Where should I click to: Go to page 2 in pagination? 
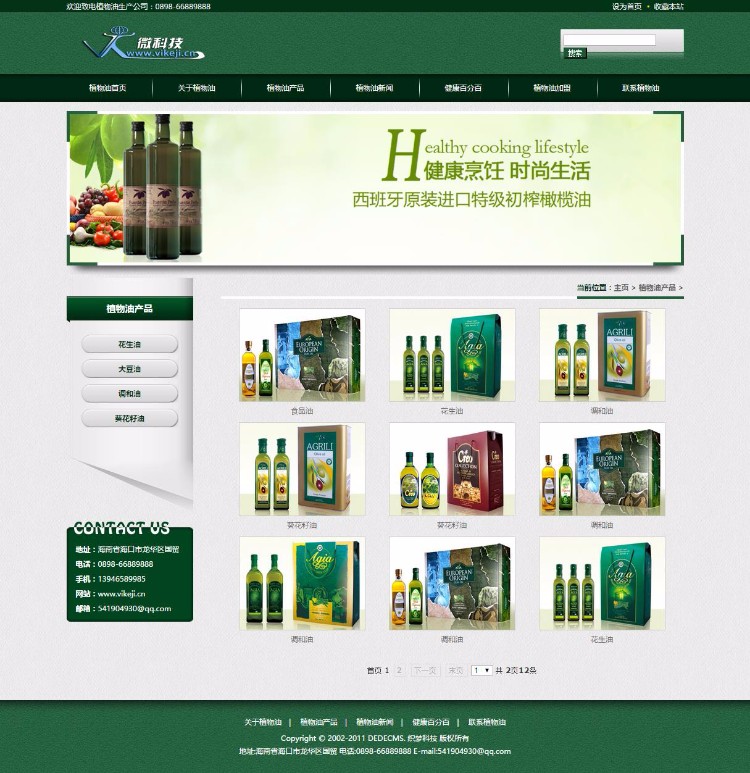pos(399,670)
